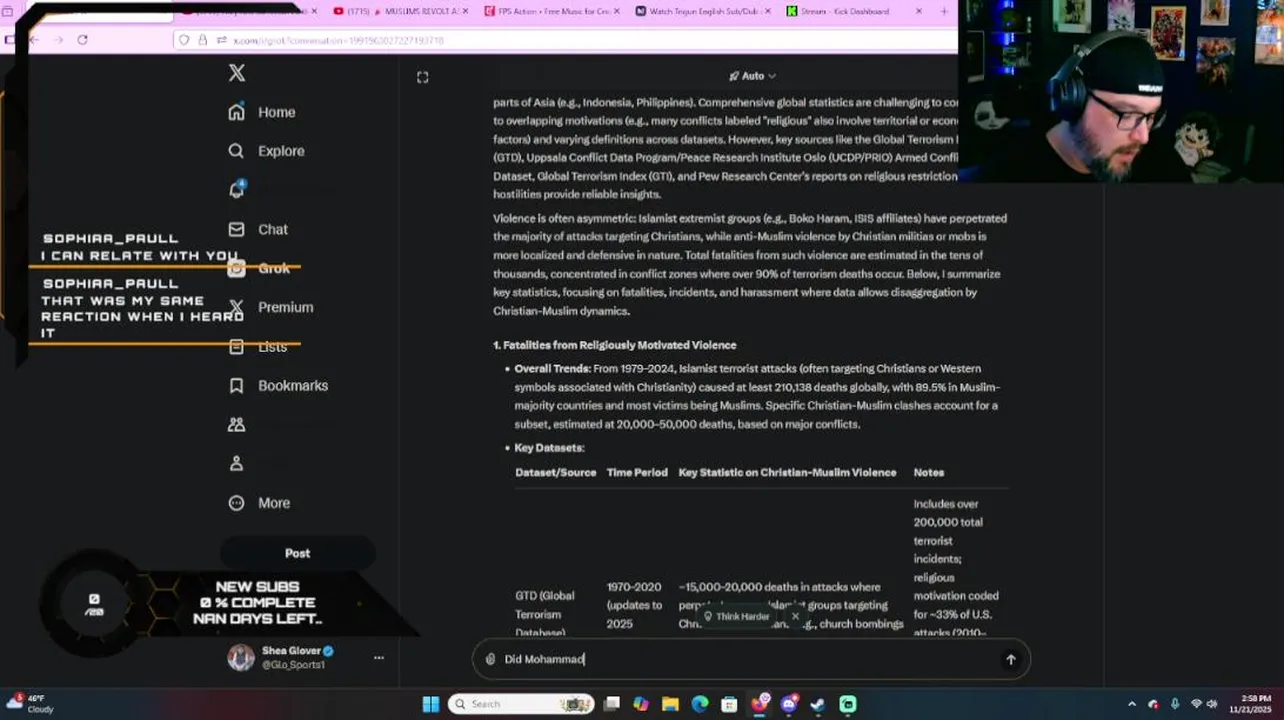This screenshot has width=1284, height=720.
Task: Open a new browser tab
Action: (944, 11)
